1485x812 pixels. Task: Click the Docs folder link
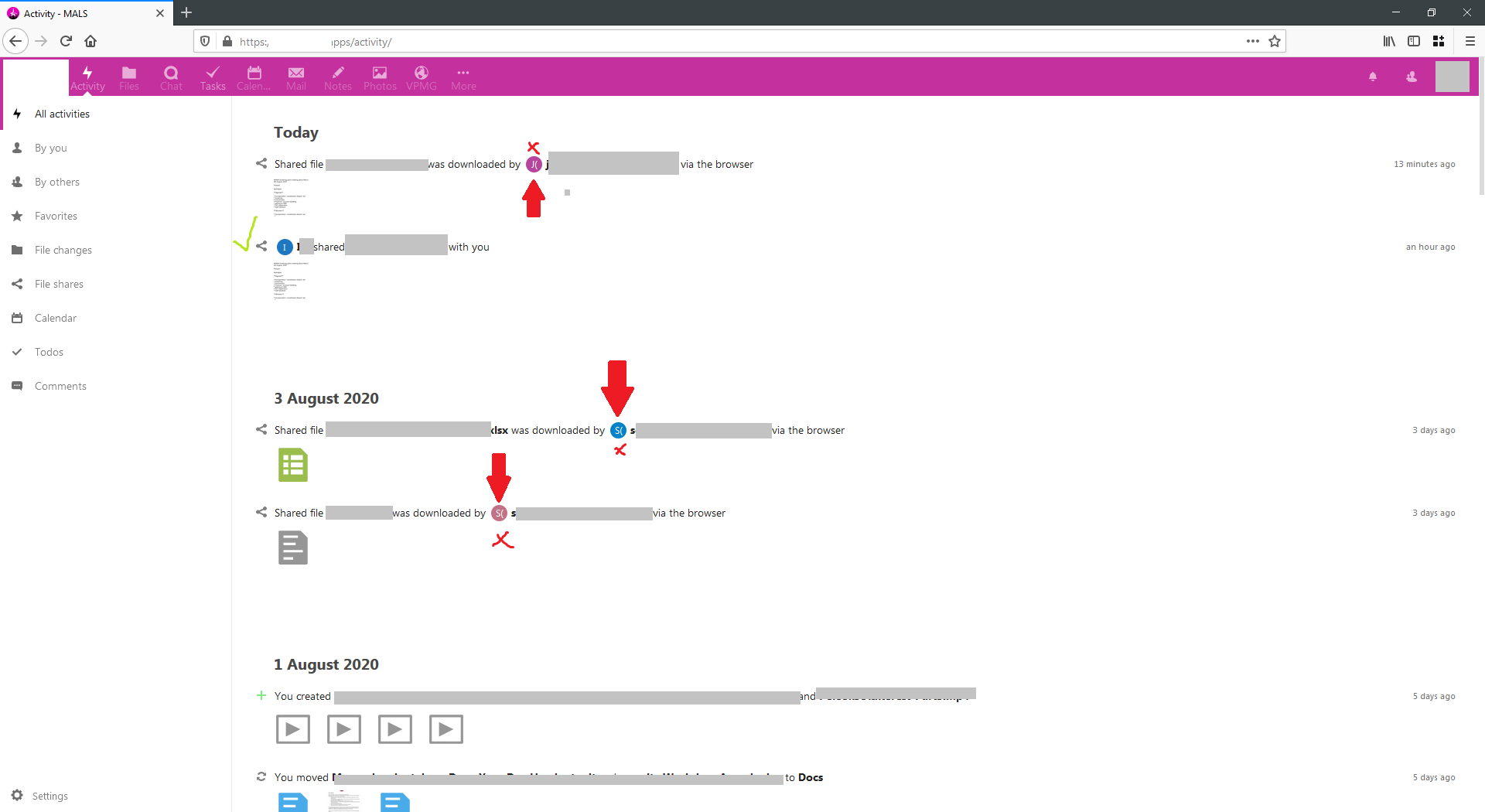[x=811, y=777]
